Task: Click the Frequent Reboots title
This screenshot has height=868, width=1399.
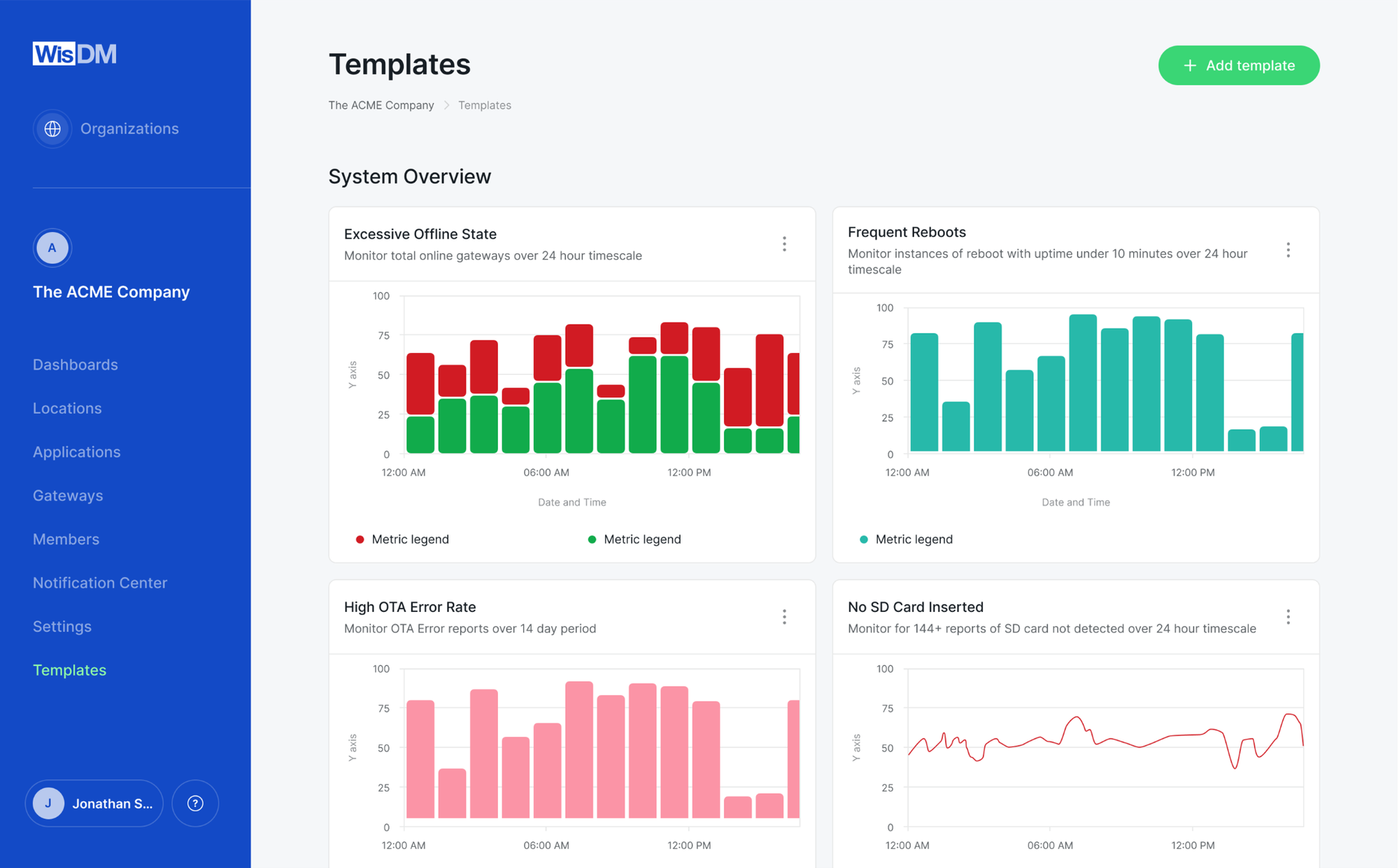Action: (x=907, y=232)
